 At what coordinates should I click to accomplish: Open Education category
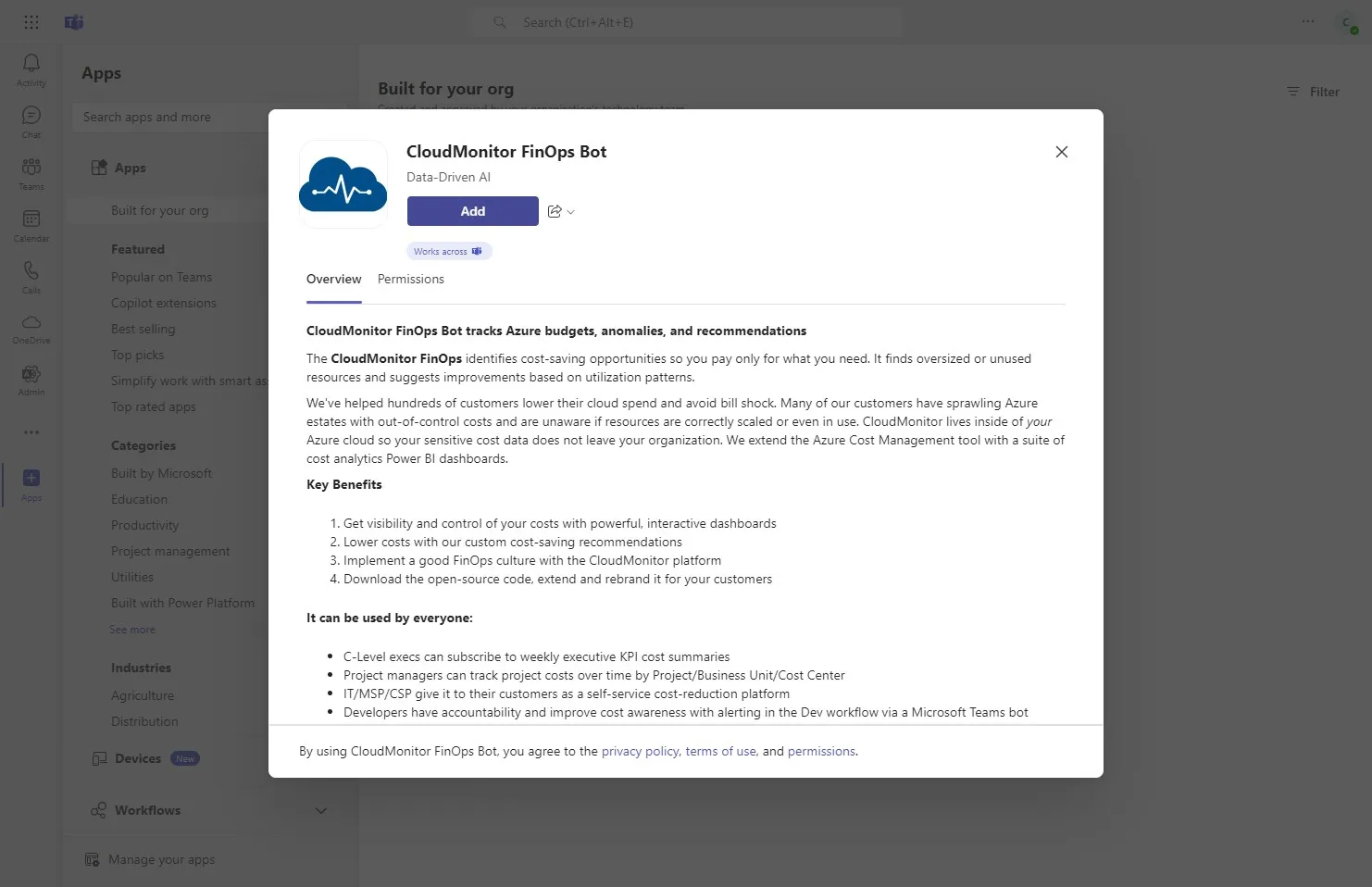coord(140,499)
